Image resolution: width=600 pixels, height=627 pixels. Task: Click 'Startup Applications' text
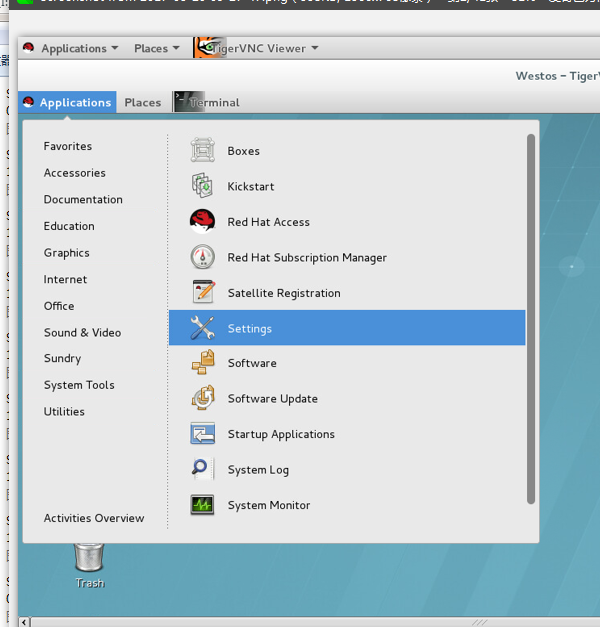[281, 434]
